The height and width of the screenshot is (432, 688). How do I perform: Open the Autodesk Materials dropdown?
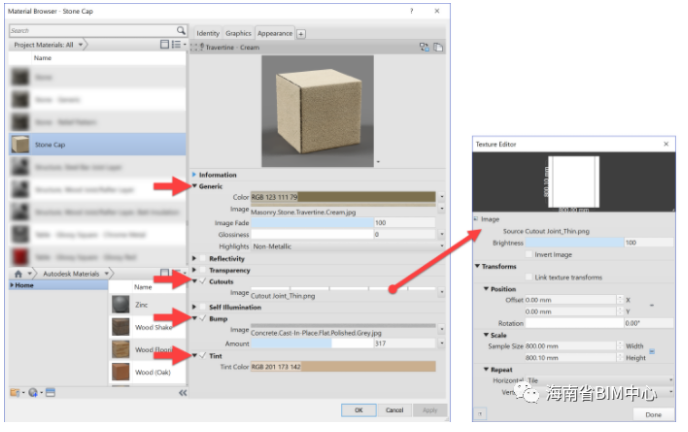click(x=107, y=274)
